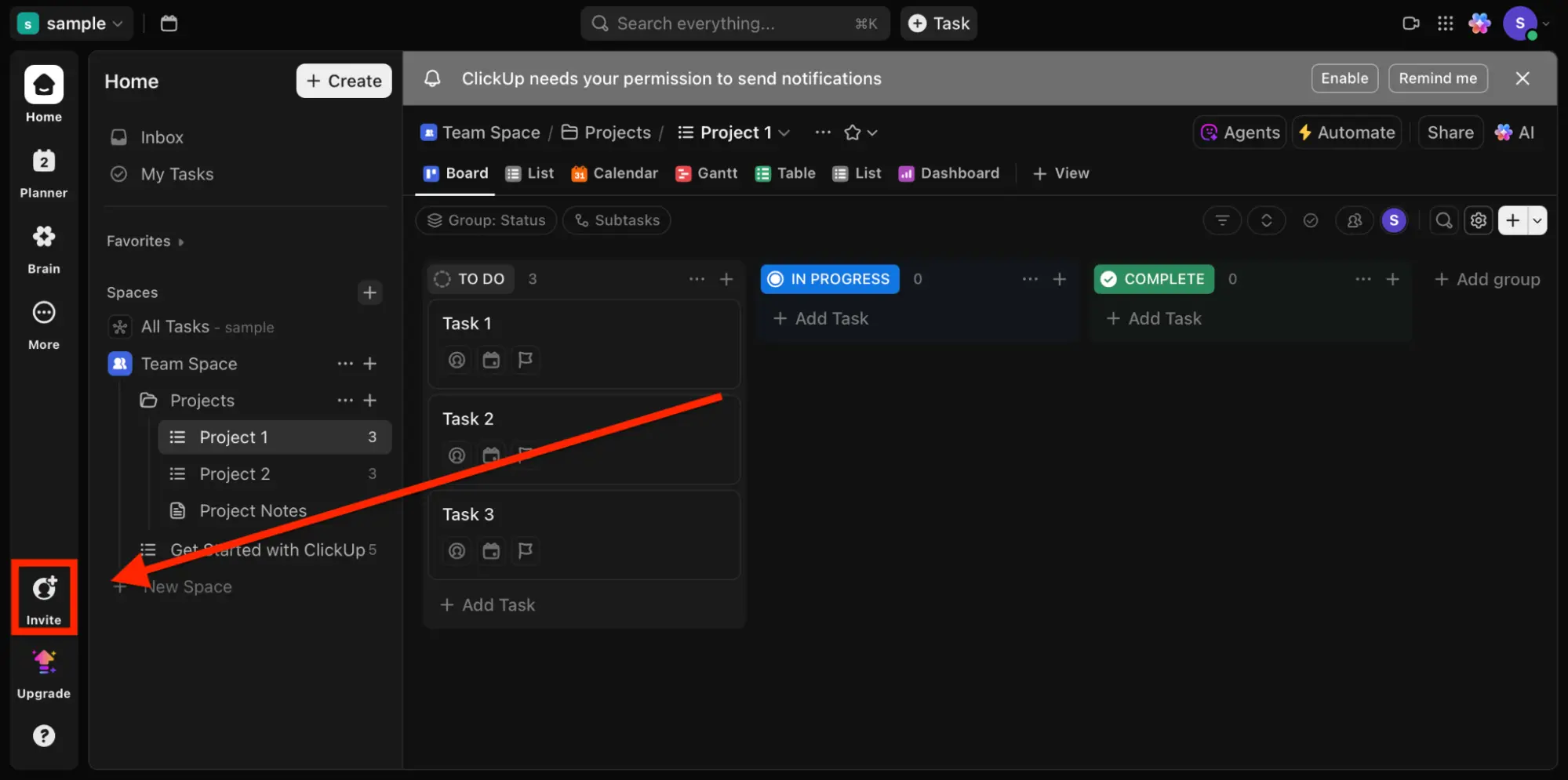
Task: Click the expand-collapse arrows icon
Action: pyautogui.click(x=1266, y=220)
